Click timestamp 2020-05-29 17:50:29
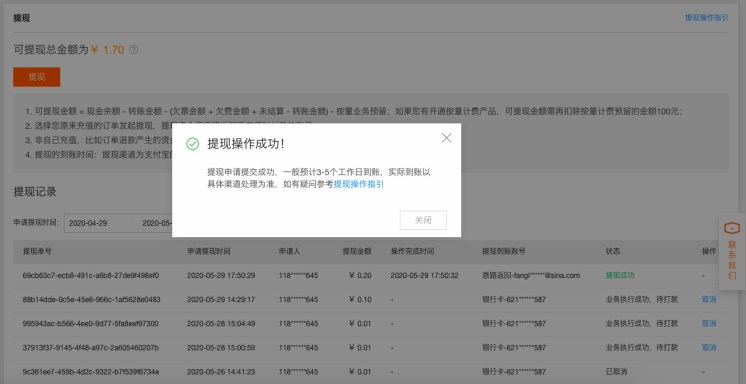This screenshot has height=384, width=746. click(x=221, y=276)
